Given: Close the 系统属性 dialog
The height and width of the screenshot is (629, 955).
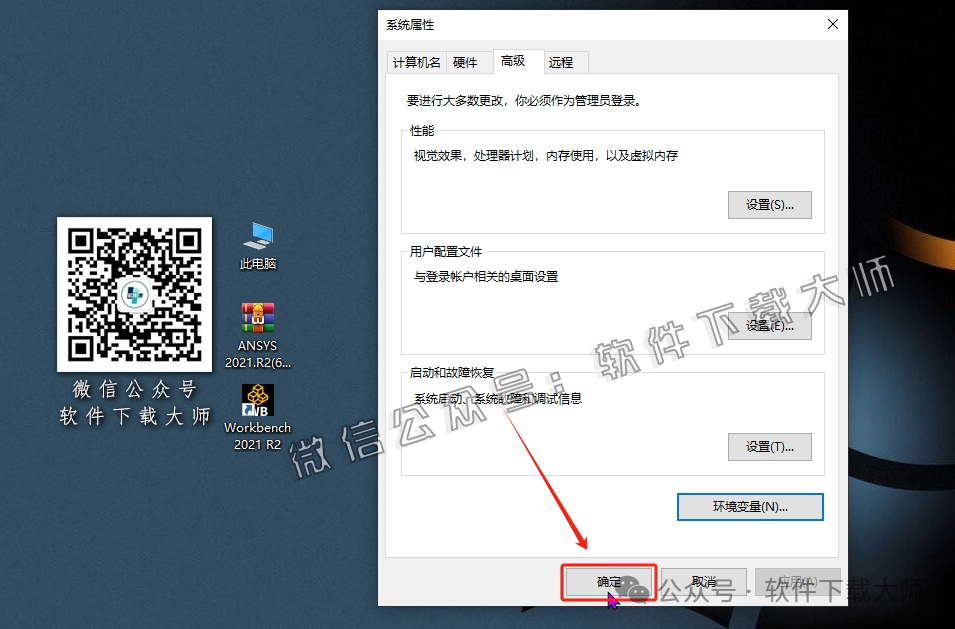Looking at the screenshot, I should (x=832, y=24).
